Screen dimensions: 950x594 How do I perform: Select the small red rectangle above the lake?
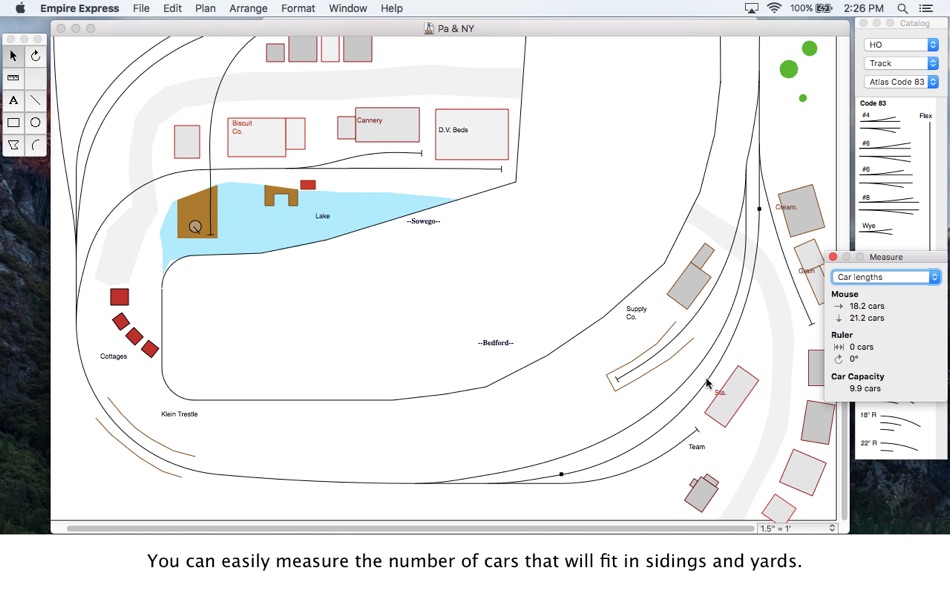[308, 185]
